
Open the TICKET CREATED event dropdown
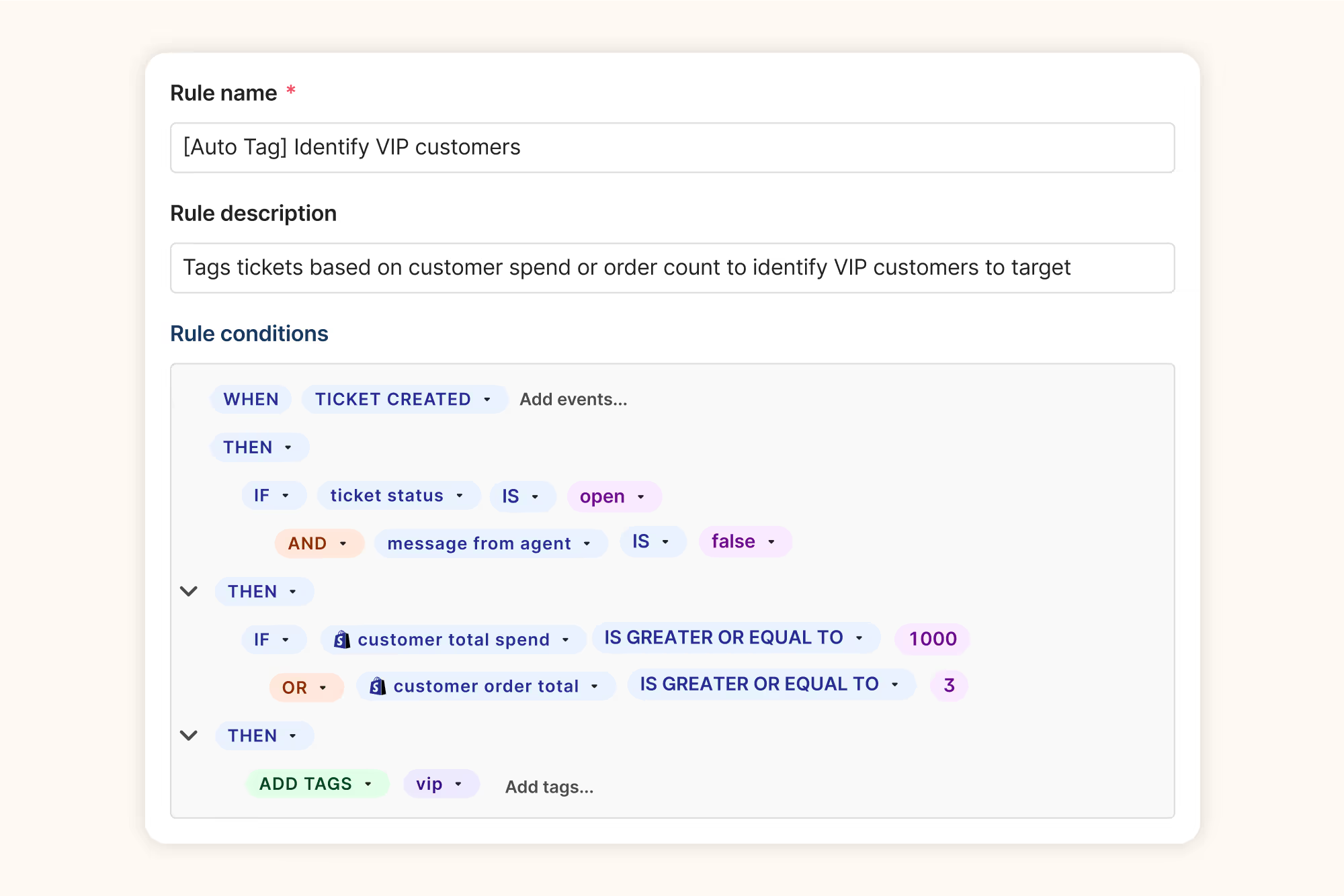404,400
